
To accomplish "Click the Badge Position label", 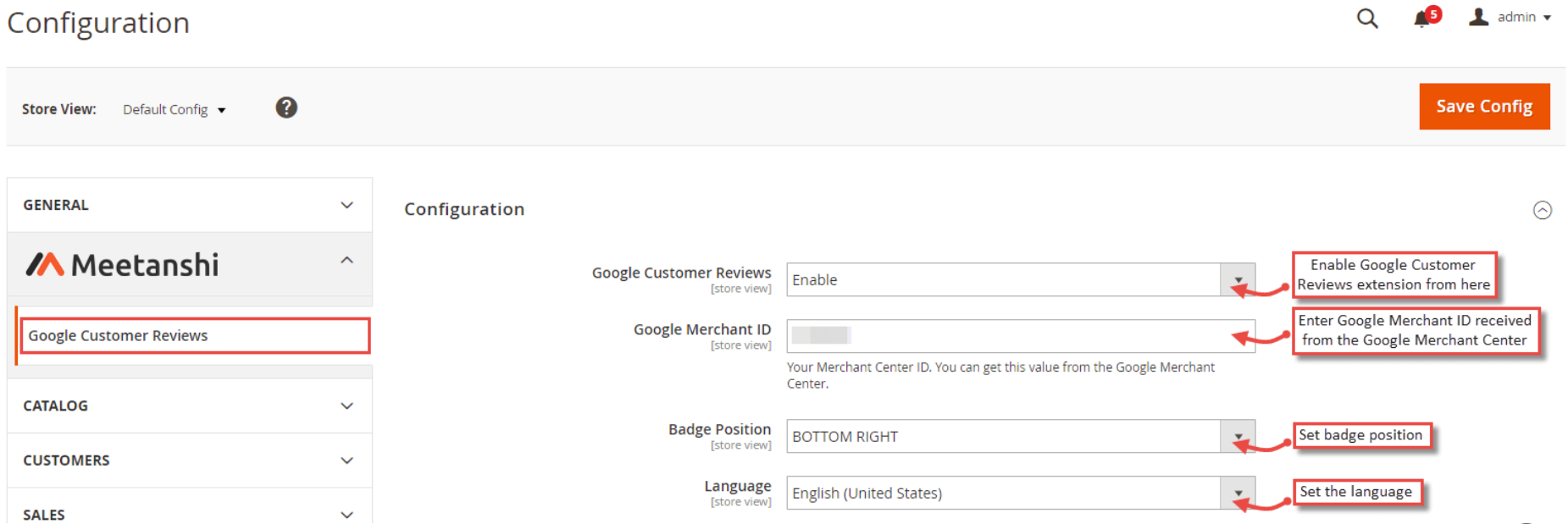I will click(x=719, y=429).
